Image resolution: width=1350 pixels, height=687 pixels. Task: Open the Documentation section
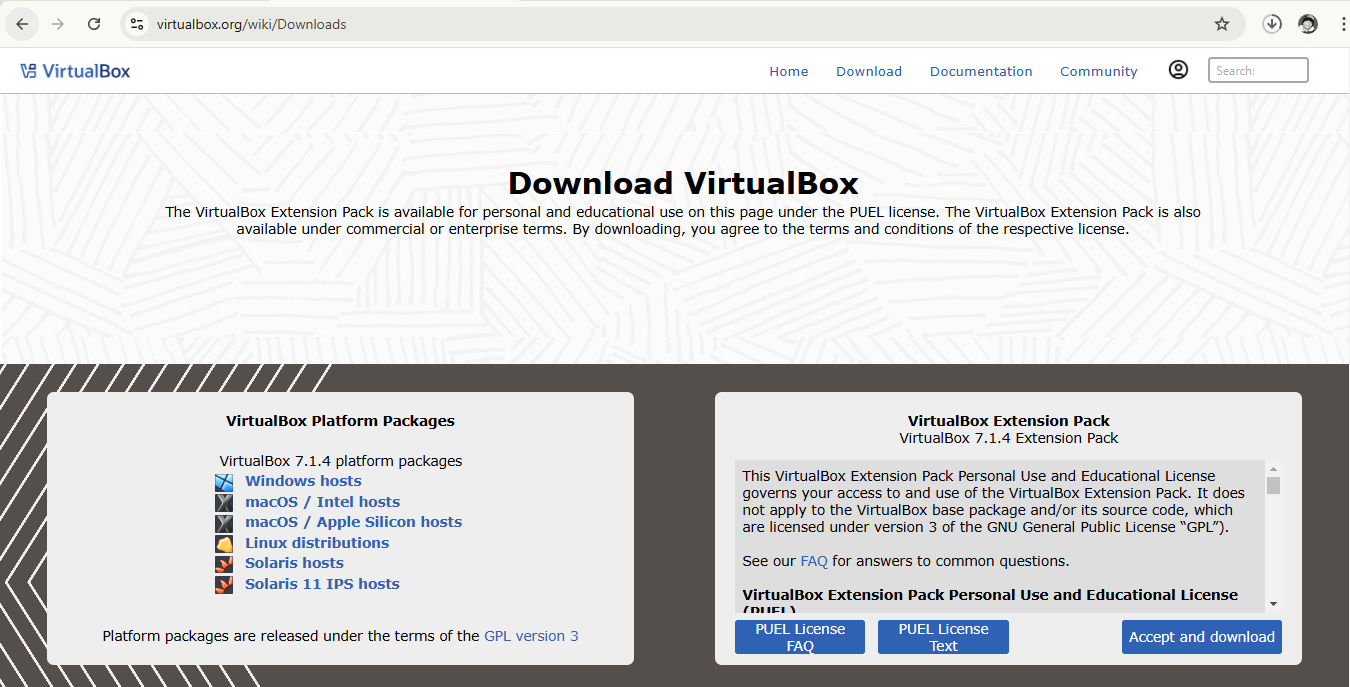(981, 71)
